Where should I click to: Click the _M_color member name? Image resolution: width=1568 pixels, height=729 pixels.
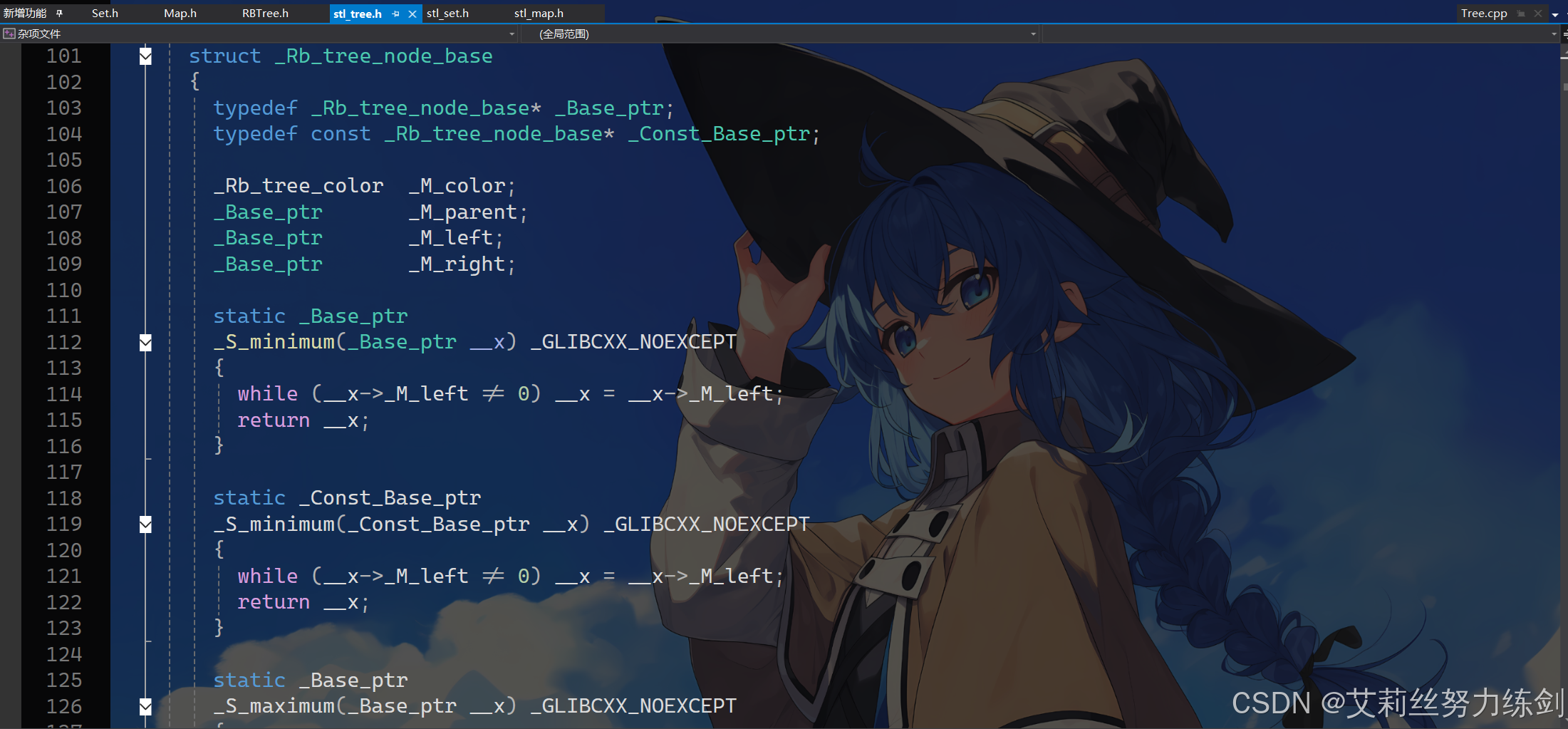(x=457, y=186)
